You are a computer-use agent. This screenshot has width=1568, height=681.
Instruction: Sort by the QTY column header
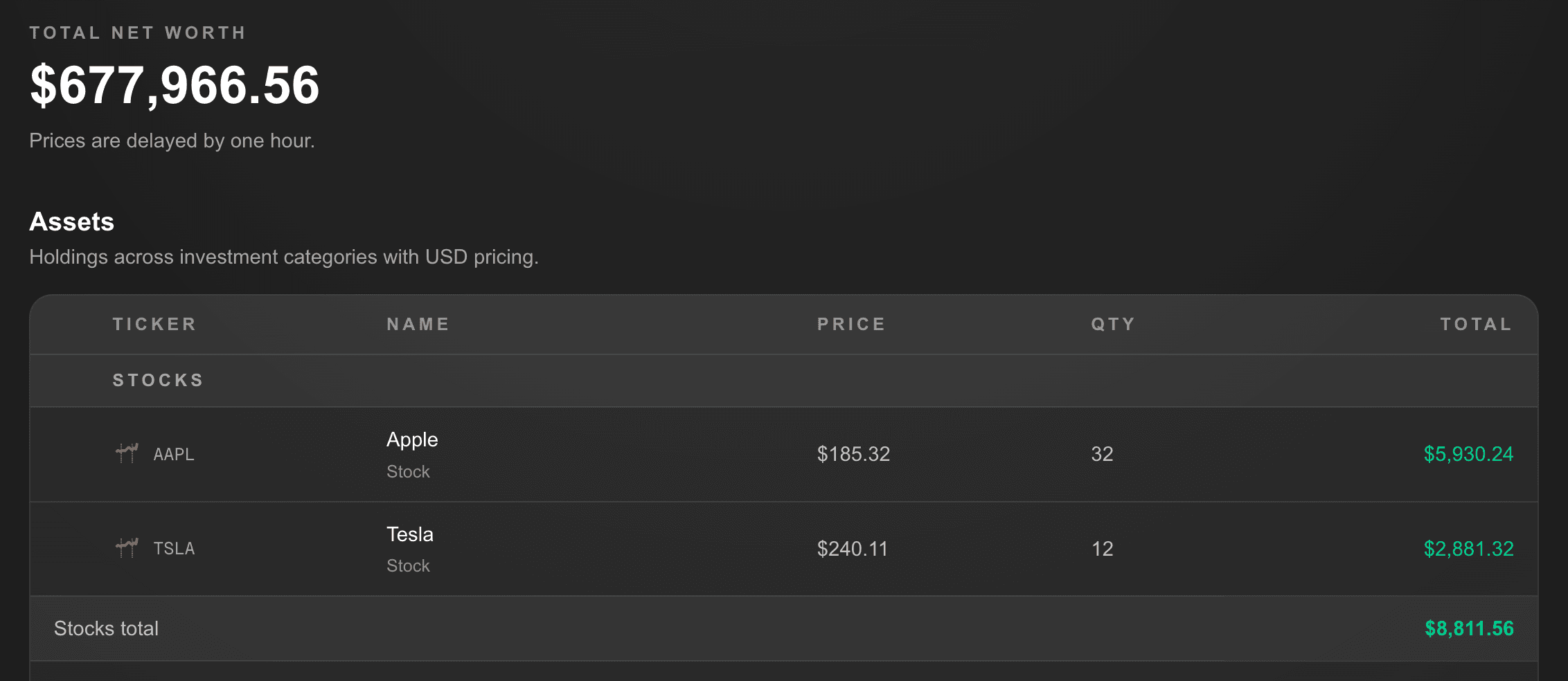pos(1112,323)
